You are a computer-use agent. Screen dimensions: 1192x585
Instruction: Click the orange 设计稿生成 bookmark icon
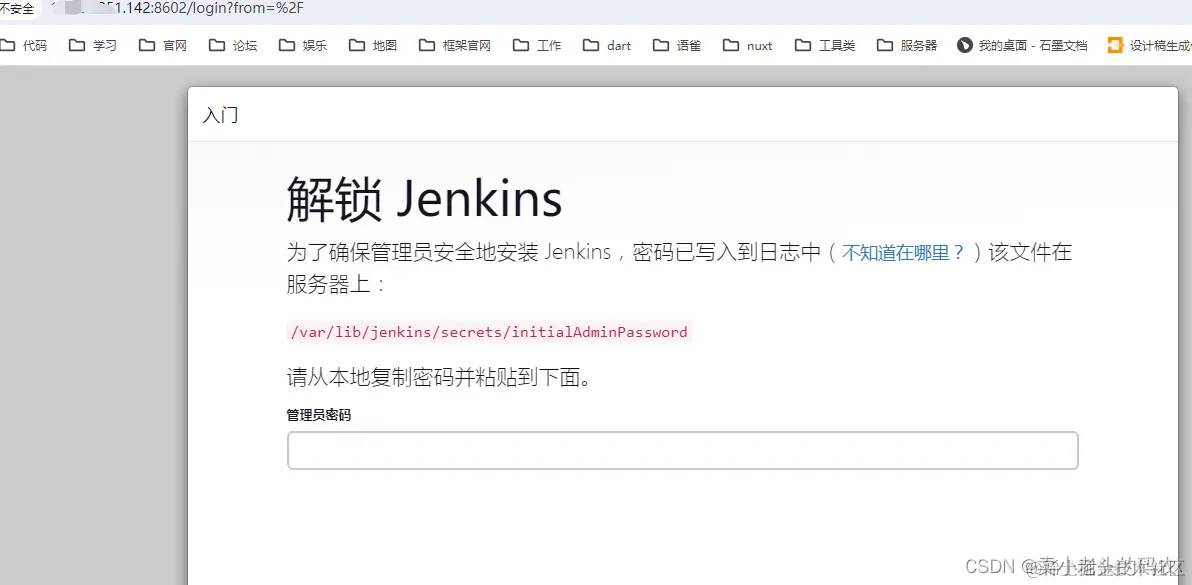pos(1116,44)
